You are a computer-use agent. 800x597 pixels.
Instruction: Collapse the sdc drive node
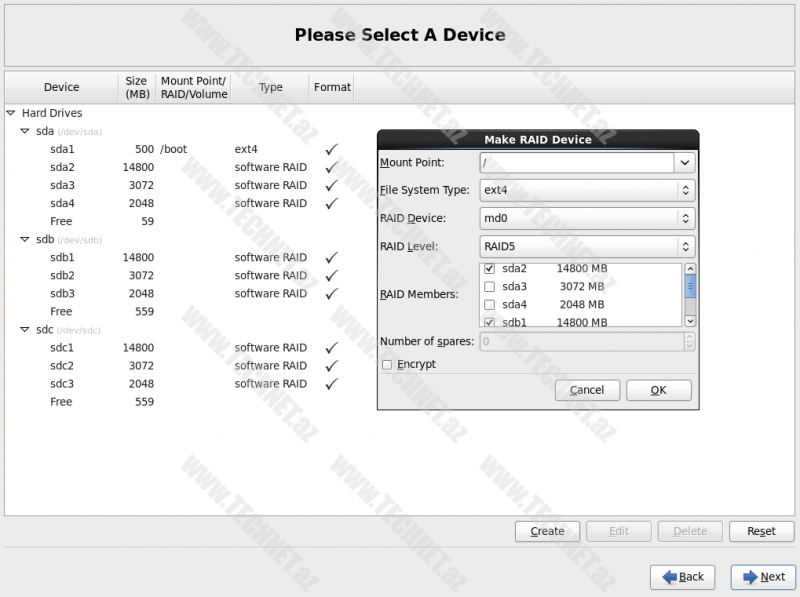(24, 330)
